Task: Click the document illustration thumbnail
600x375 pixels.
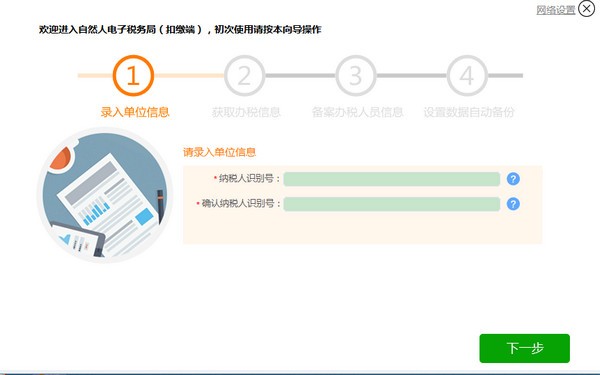Action: [105, 196]
